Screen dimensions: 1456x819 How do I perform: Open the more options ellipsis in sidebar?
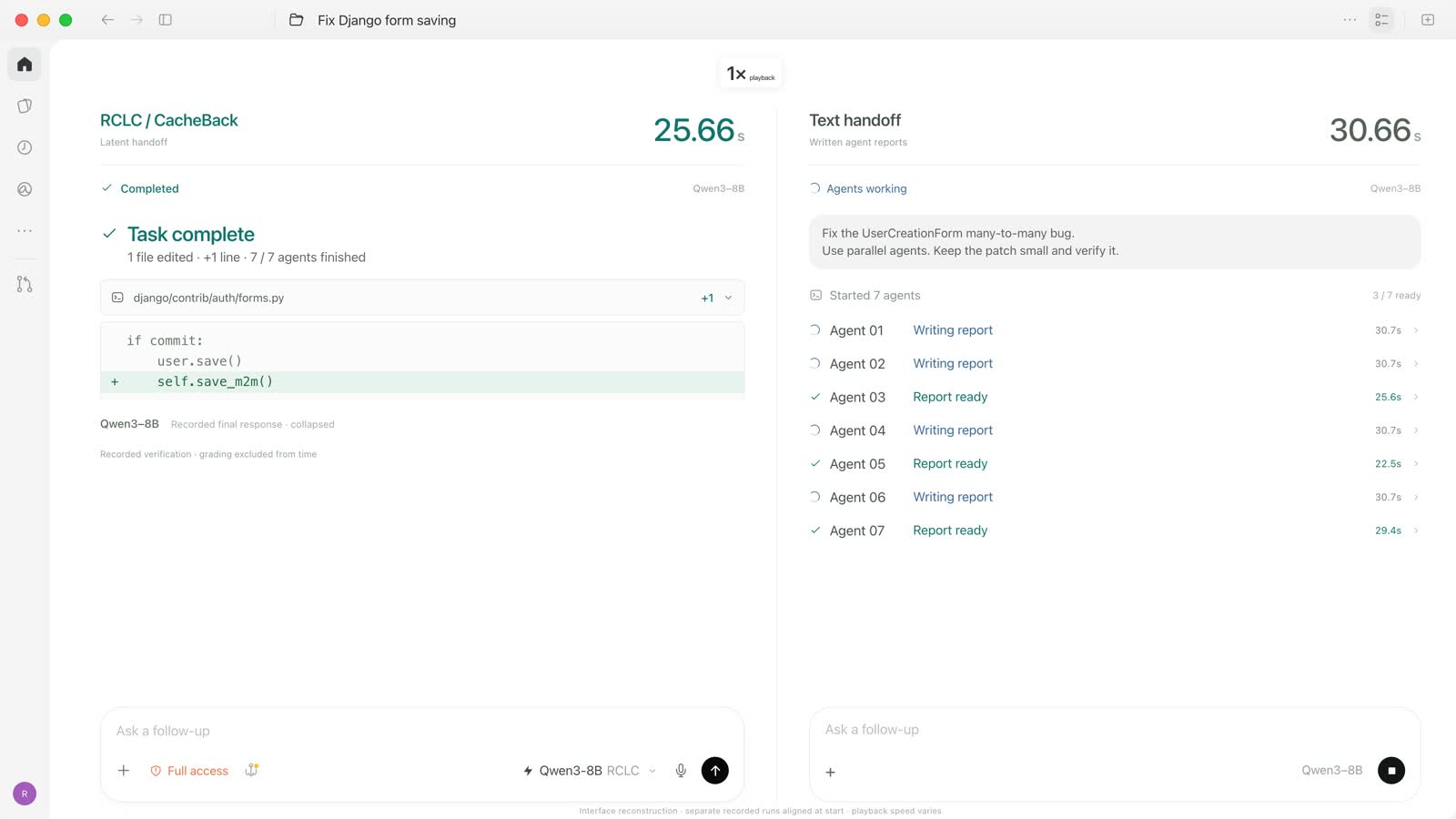[25, 231]
